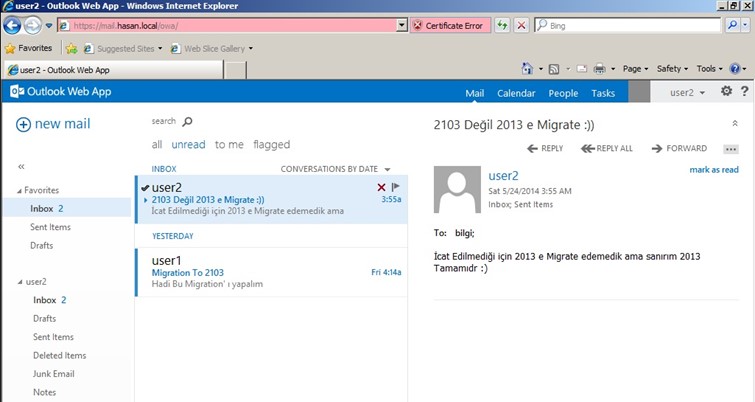The height and width of the screenshot is (402, 755).
Task: Click the RSS Feeds icon
Action: pos(554,69)
